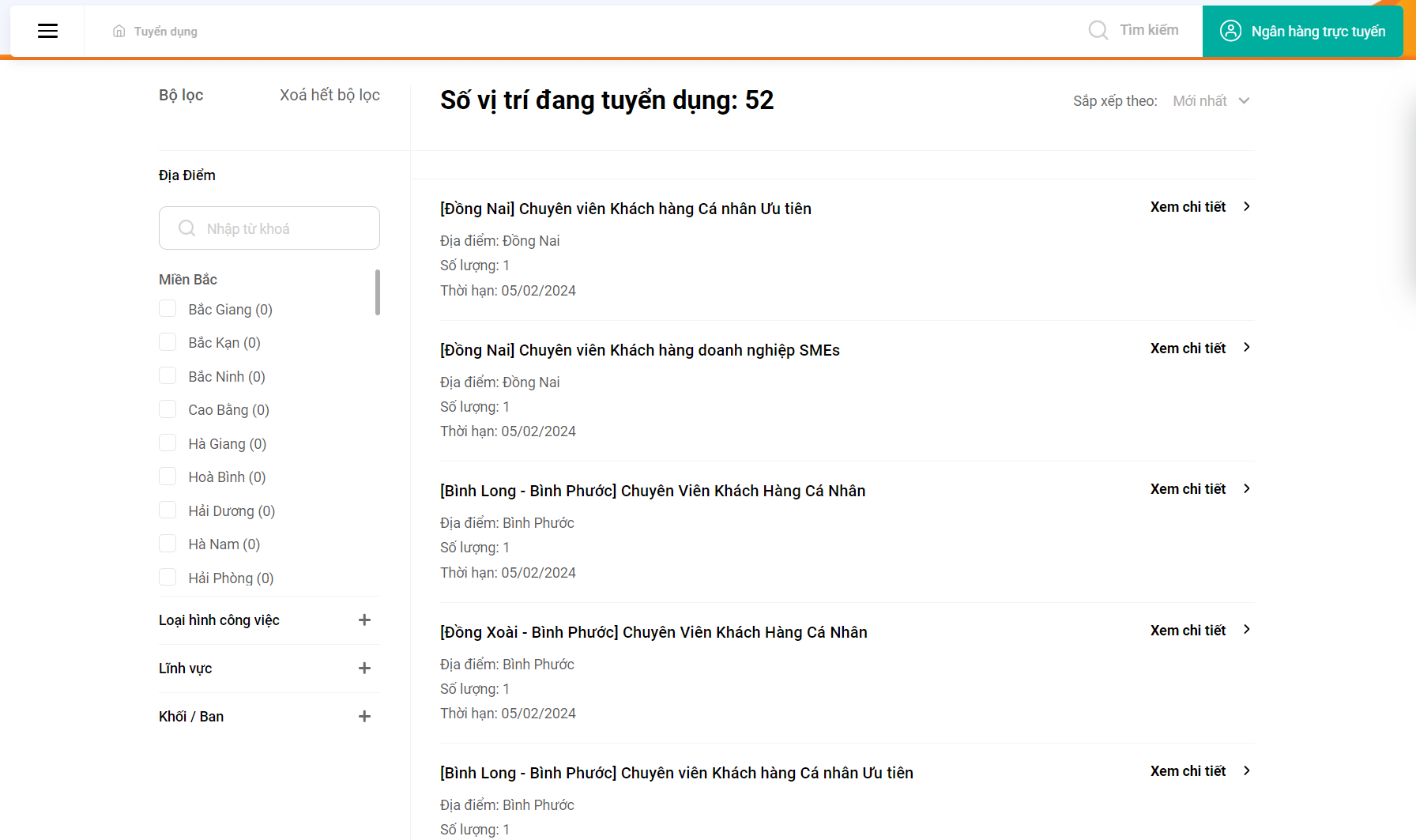Click arrow beside Bình Long Ưu tiên job

point(1247,770)
